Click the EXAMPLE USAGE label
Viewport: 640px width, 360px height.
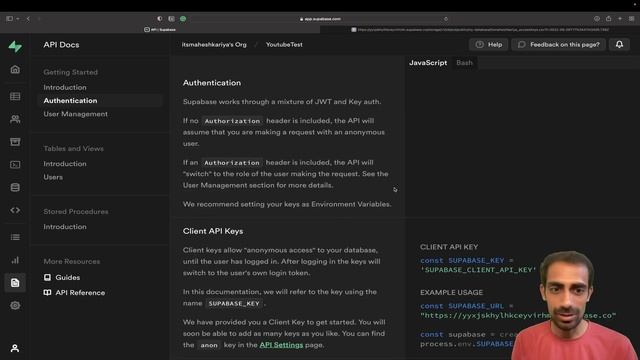(451, 293)
